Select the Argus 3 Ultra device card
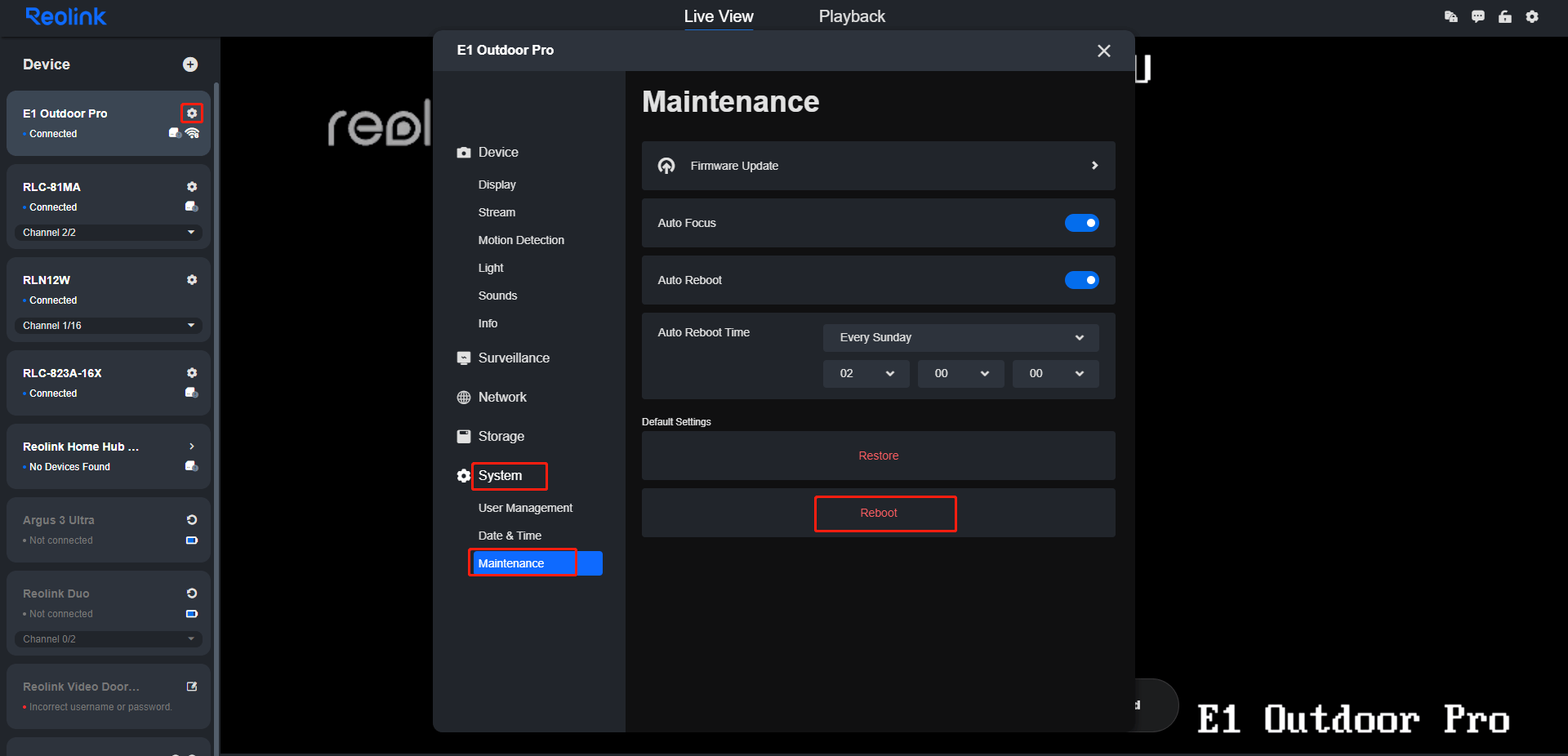Image resolution: width=1568 pixels, height=756 pixels. (x=109, y=530)
